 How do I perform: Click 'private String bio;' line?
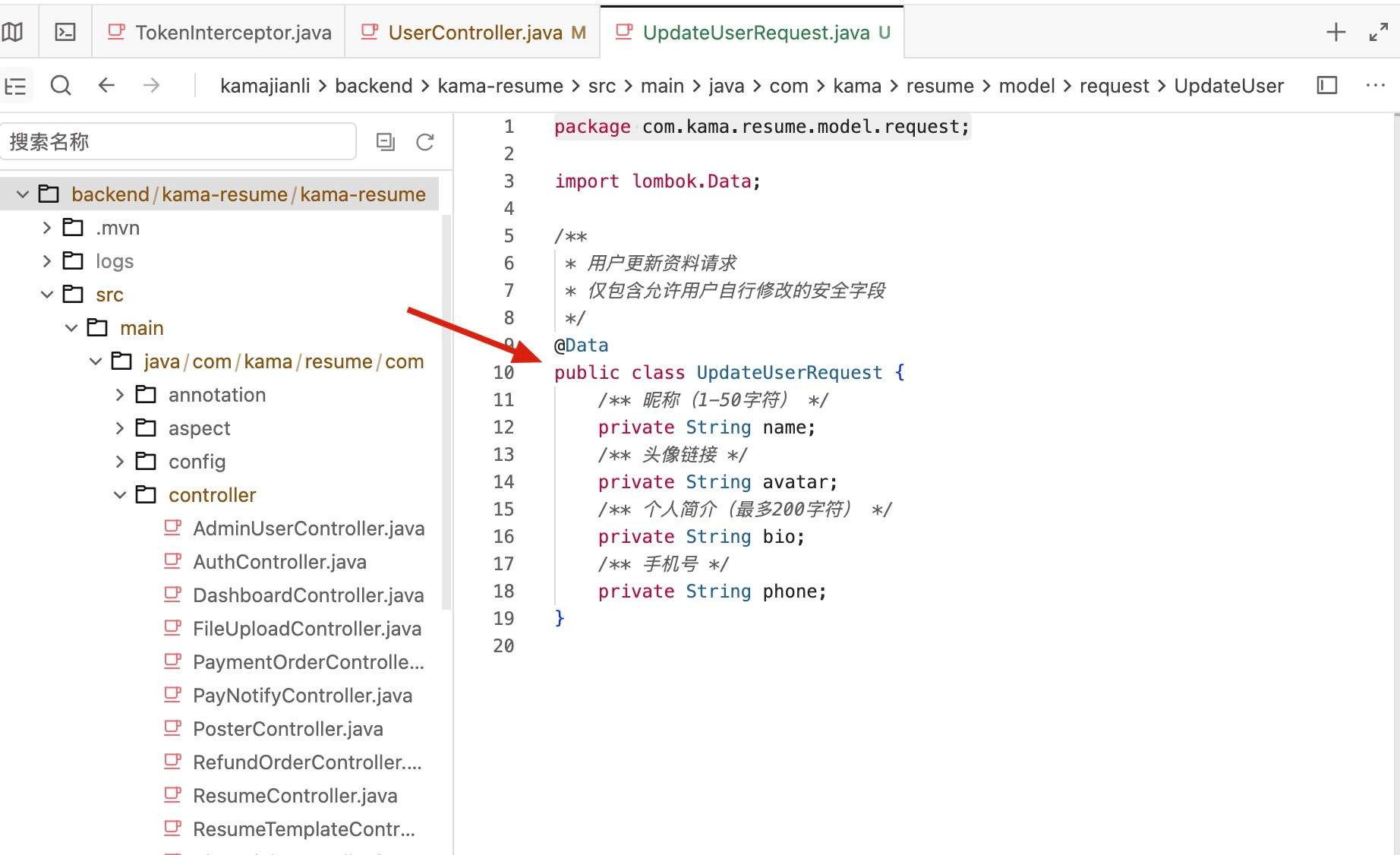(702, 537)
